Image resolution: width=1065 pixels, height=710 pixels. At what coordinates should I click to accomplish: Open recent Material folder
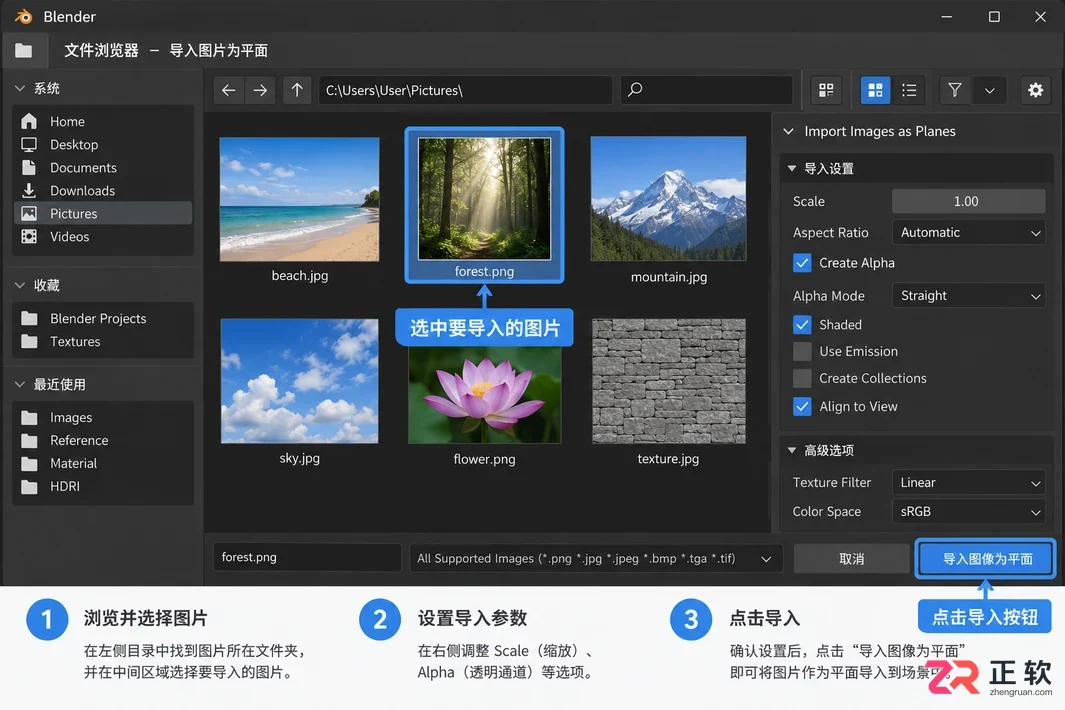(x=103, y=463)
